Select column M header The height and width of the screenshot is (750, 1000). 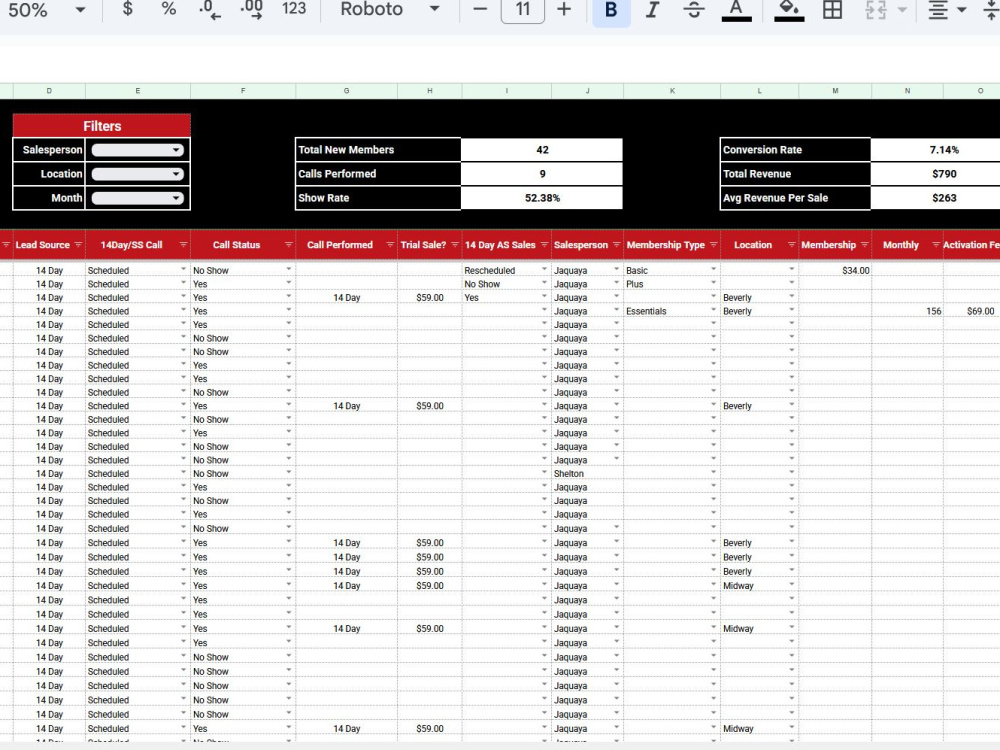tap(835, 91)
